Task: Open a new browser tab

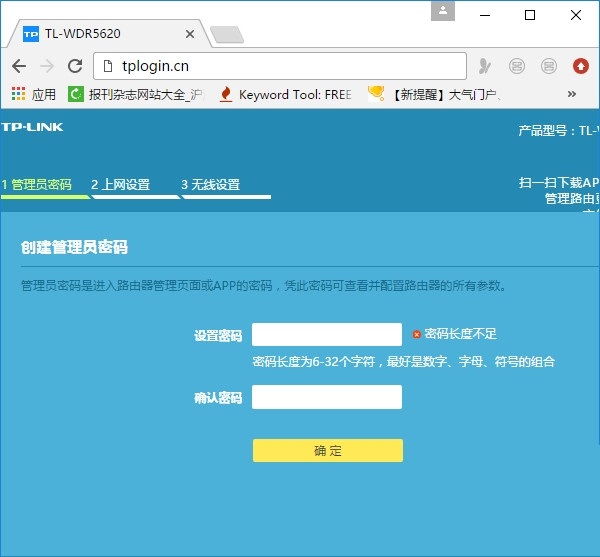Action: (227, 35)
